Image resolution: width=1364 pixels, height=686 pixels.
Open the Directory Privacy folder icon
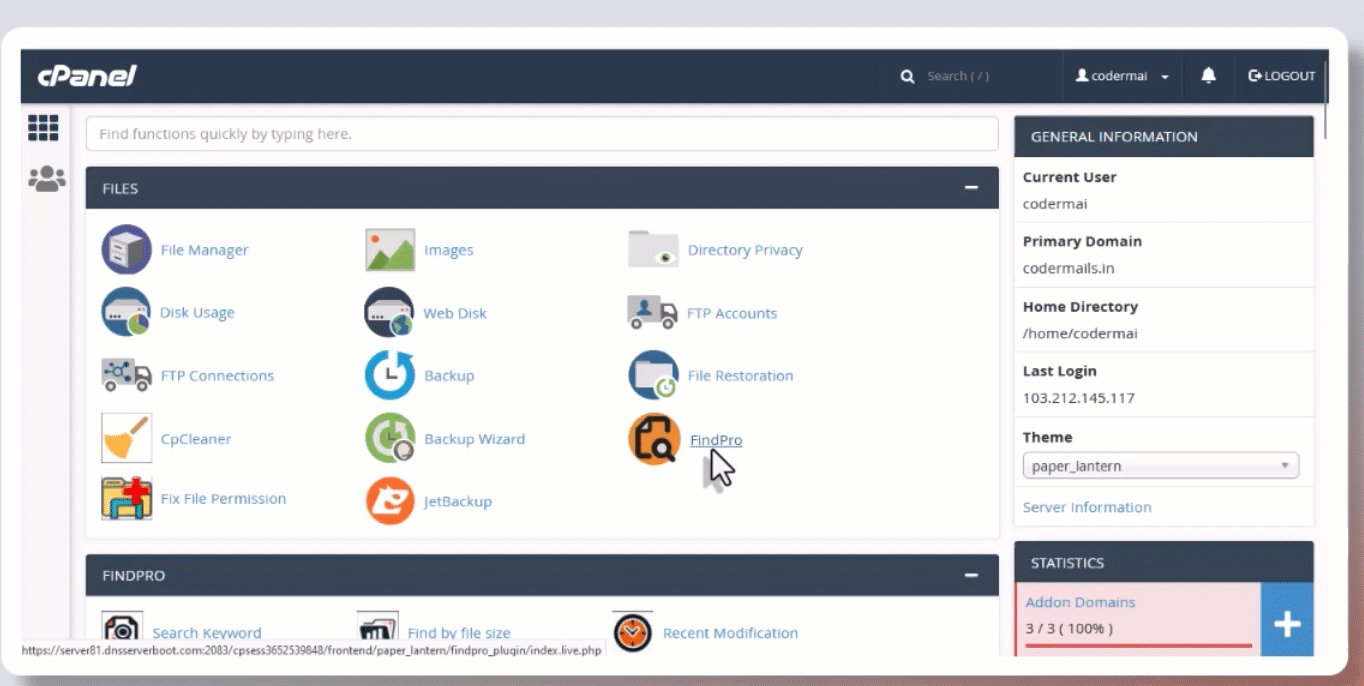(653, 249)
